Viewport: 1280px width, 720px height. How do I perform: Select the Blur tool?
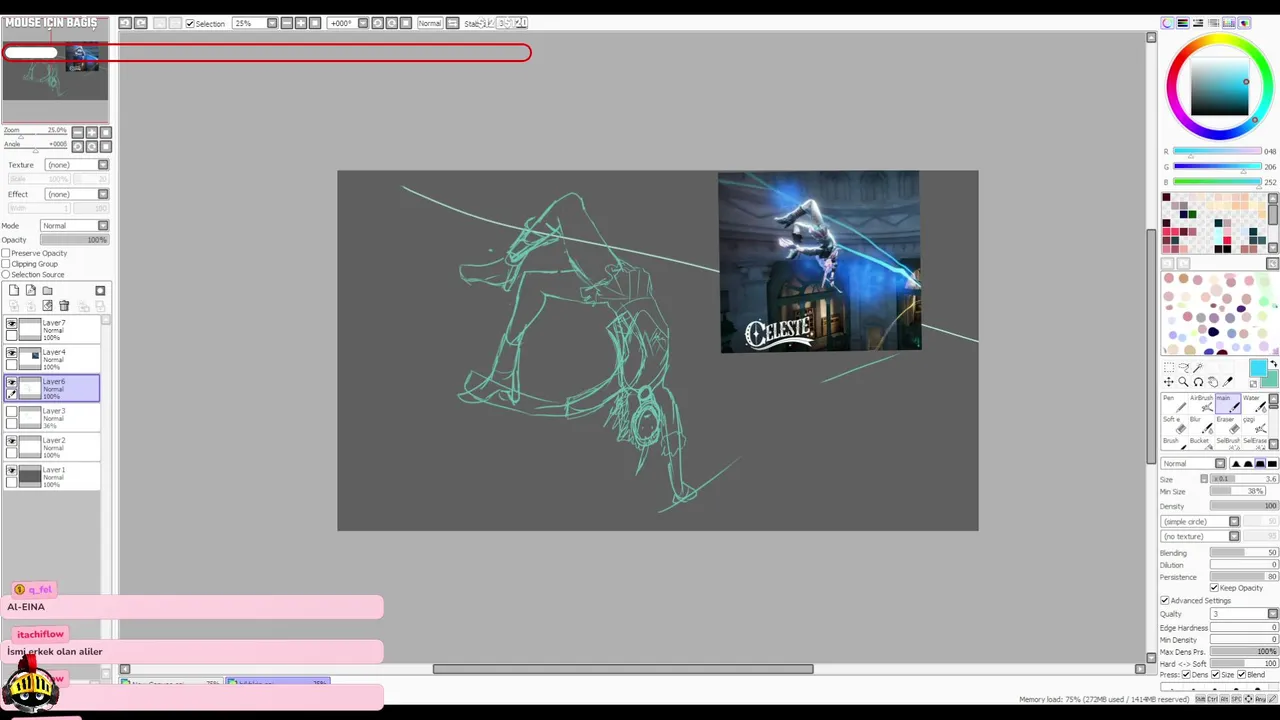(1201, 424)
